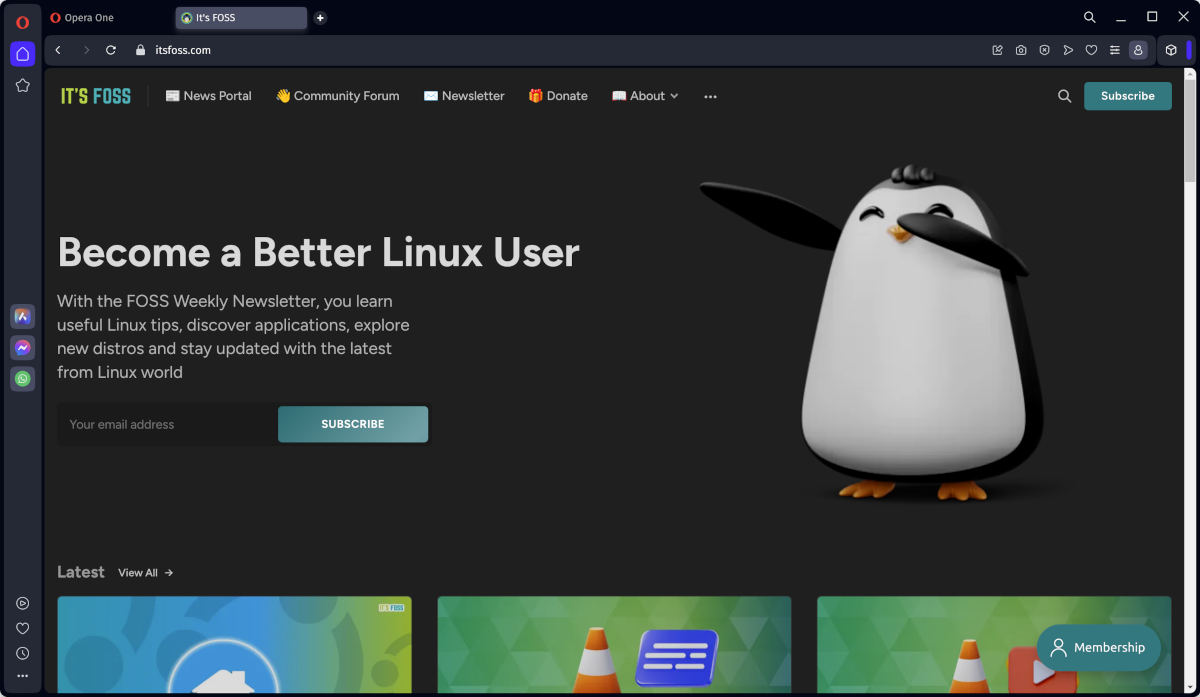Open the Aria AI sidebar icon
The height and width of the screenshot is (697, 1200).
point(22,316)
